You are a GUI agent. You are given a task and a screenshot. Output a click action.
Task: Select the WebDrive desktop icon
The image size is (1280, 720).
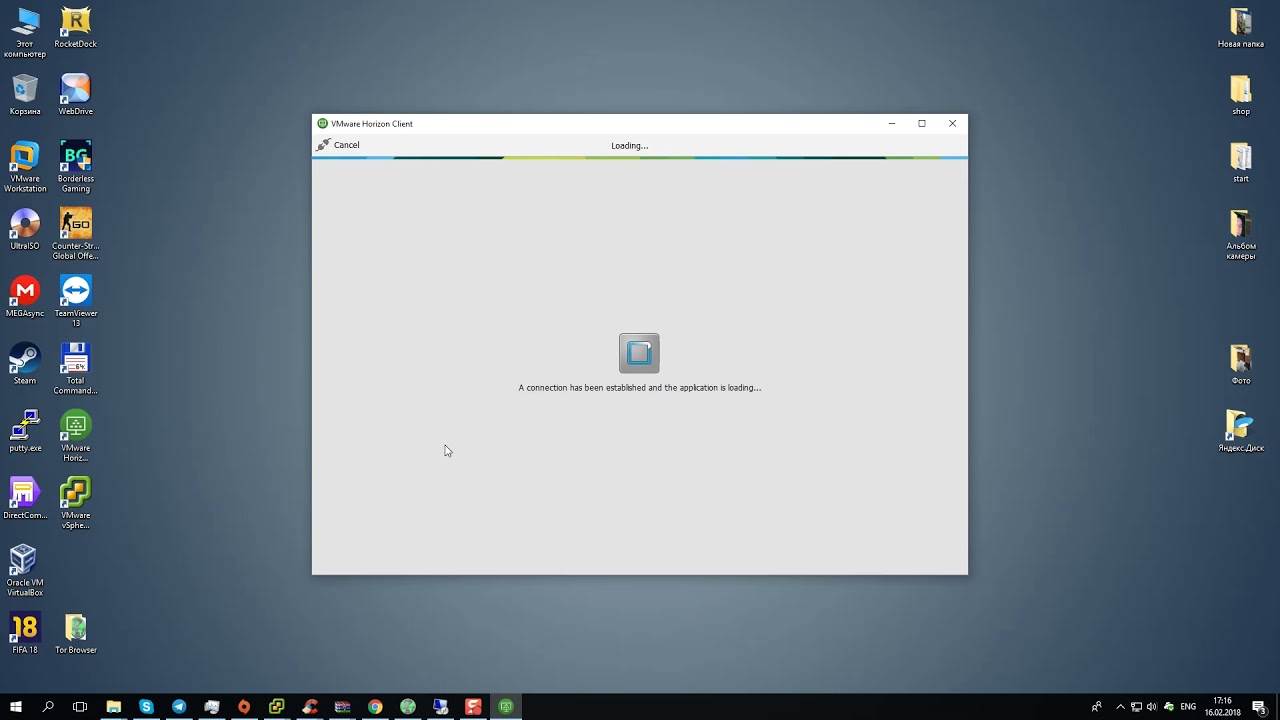coord(75,95)
